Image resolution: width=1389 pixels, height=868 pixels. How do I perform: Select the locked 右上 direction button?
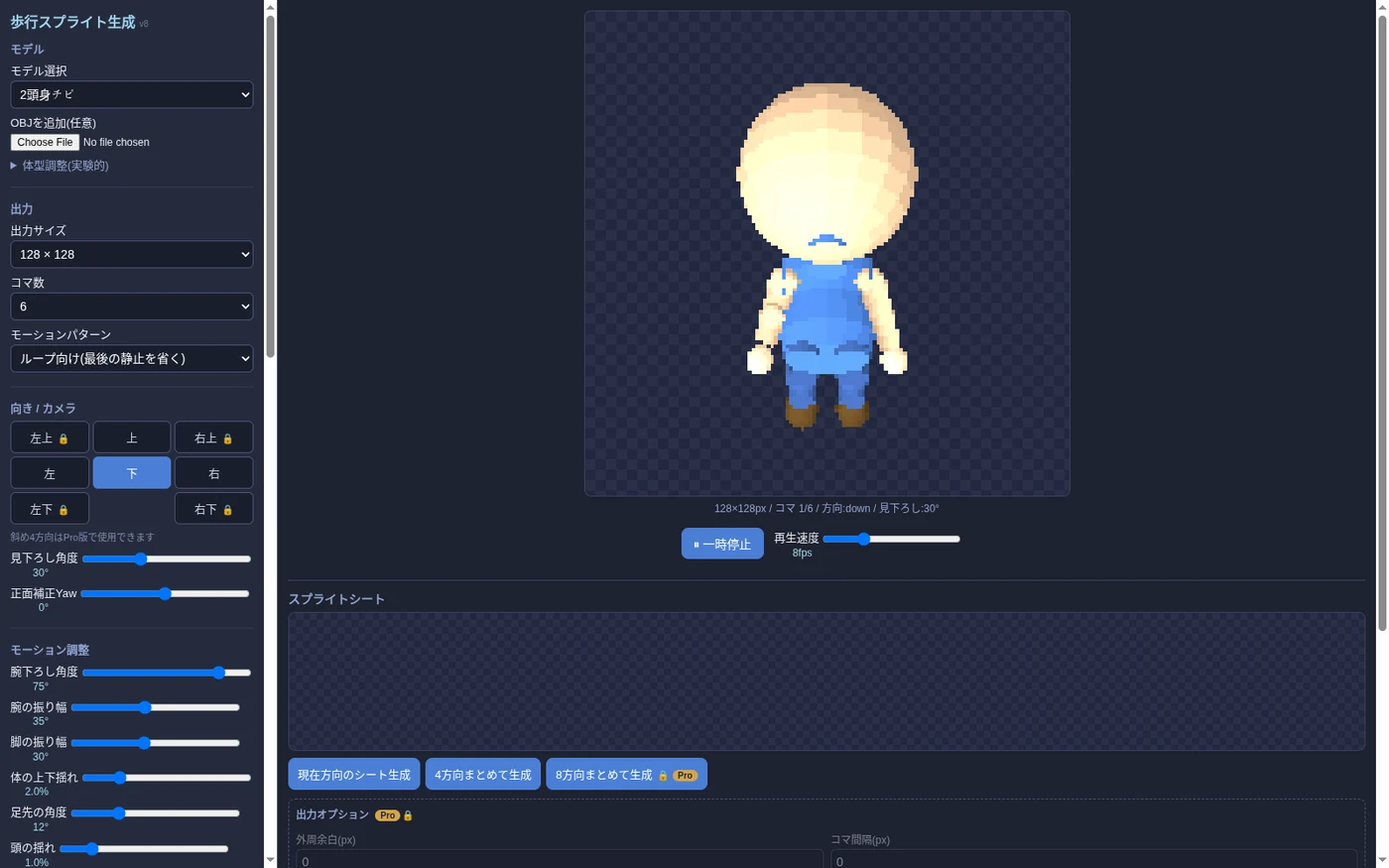click(x=213, y=437)
